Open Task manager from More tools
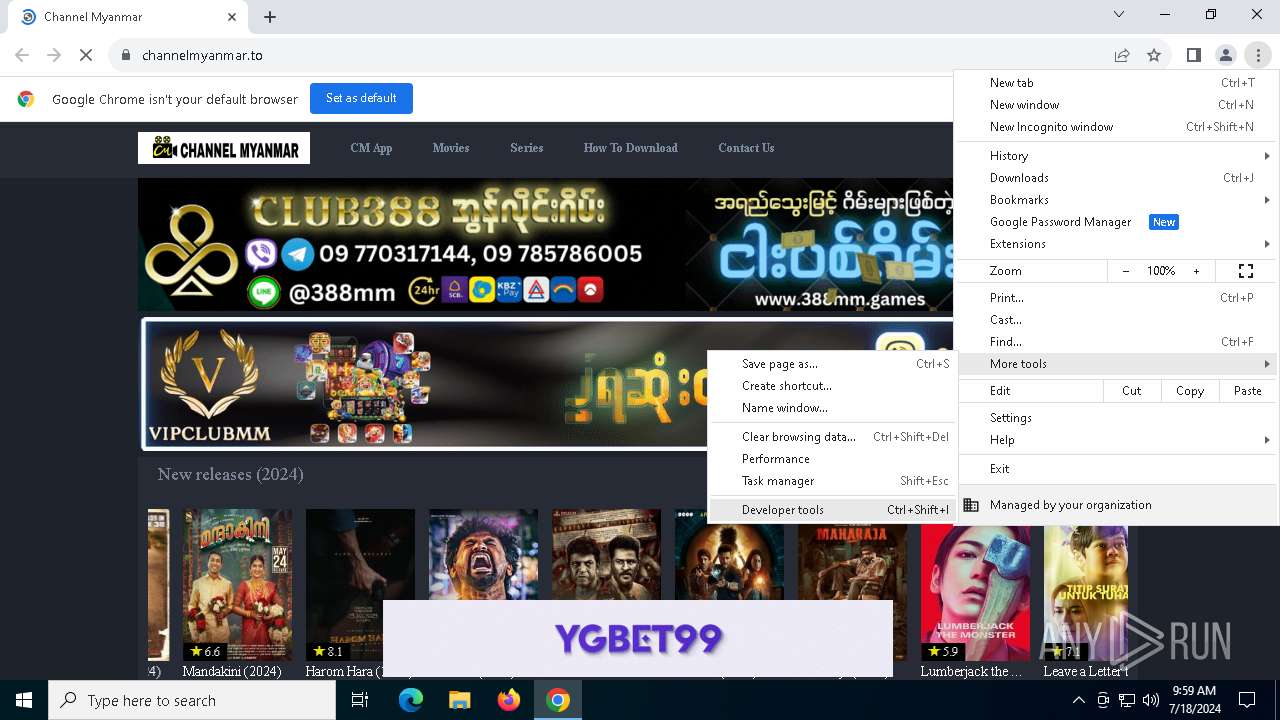 point(832,481)
